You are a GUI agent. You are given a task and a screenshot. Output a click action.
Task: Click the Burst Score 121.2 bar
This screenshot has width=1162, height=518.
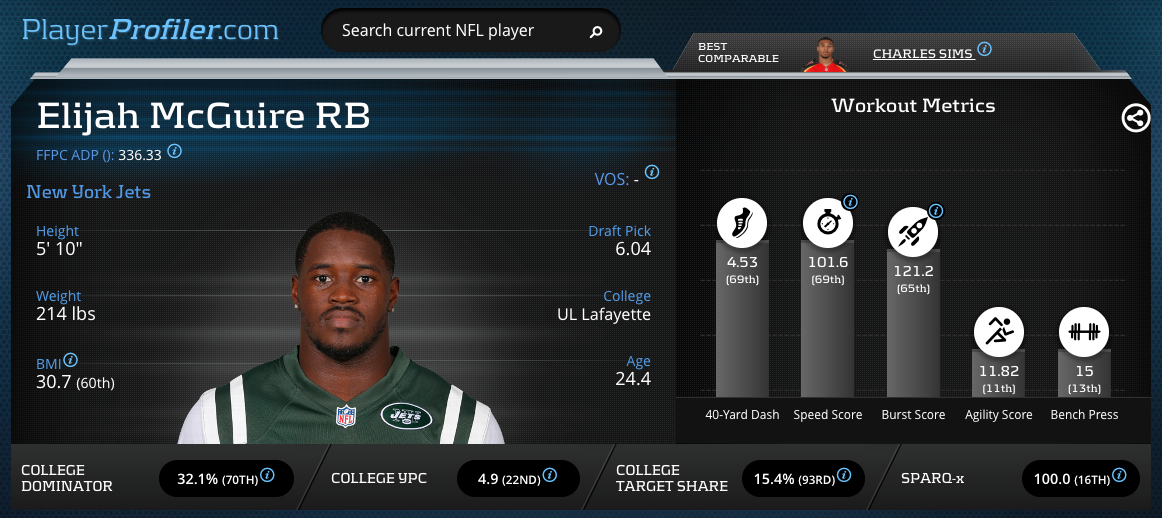[913, 323]
